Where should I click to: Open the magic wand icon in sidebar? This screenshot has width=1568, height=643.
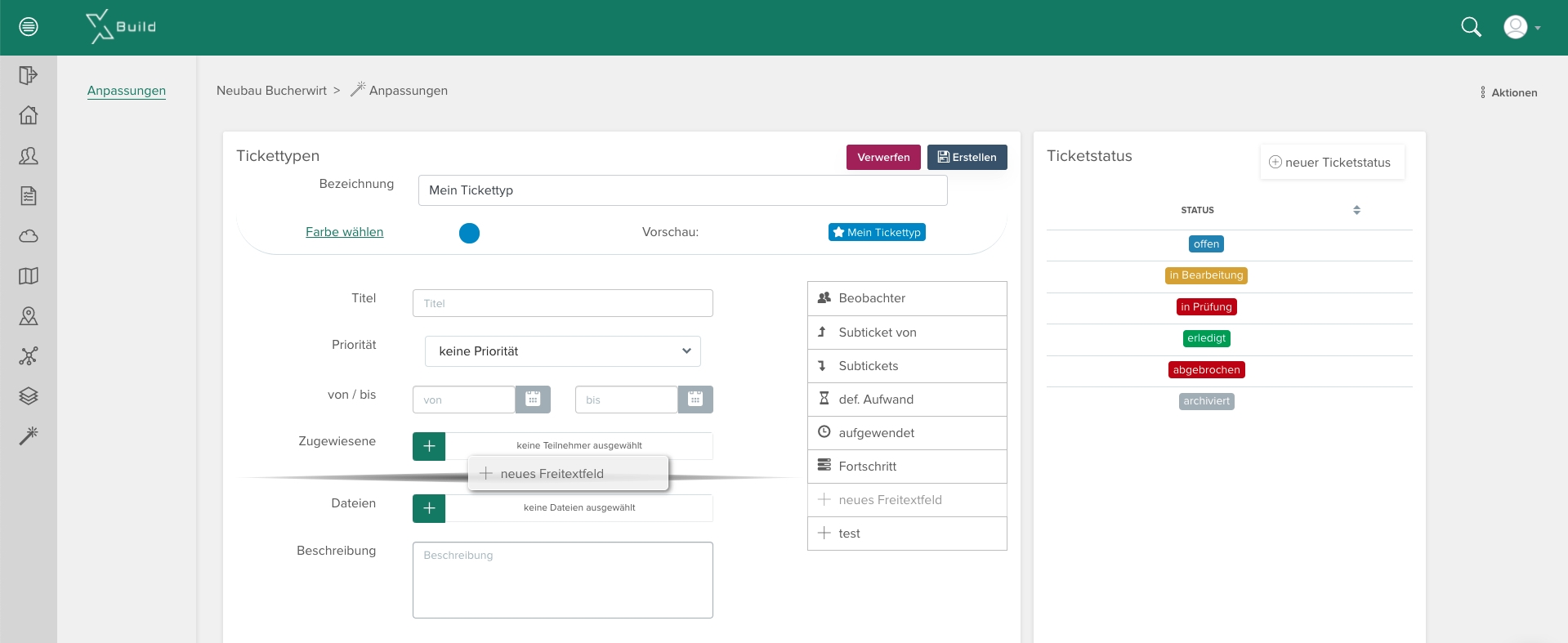pyautogui.click(x=29, y=435)
